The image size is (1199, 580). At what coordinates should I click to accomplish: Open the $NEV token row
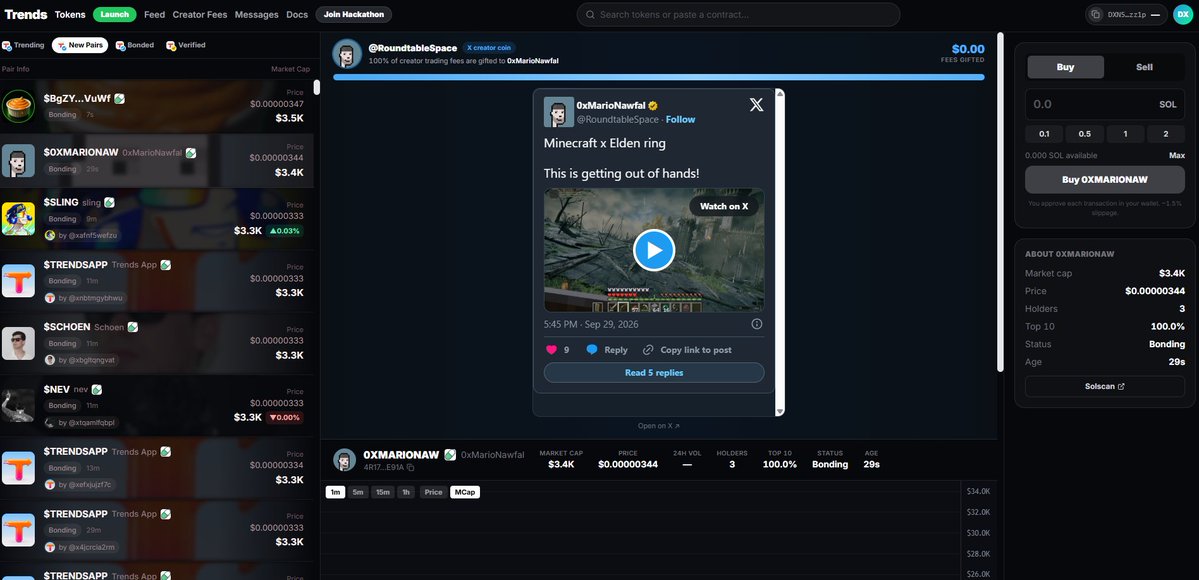[157, 406]
